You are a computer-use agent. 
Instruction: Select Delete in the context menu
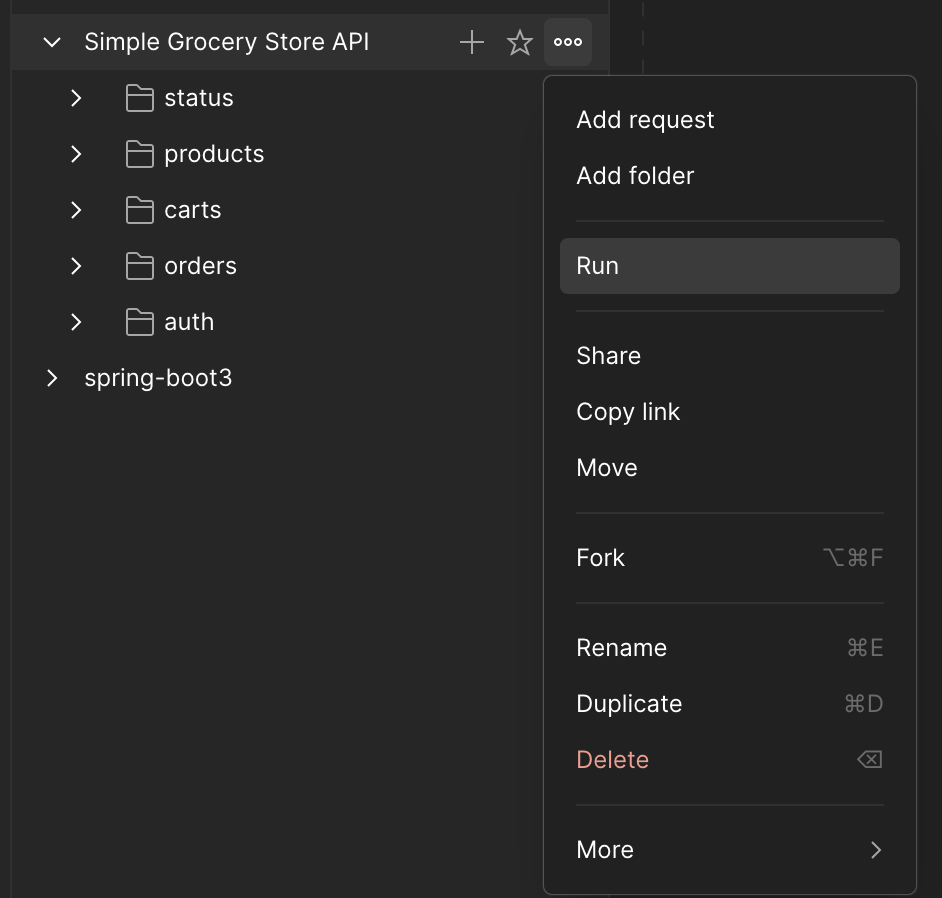[729, 760]
